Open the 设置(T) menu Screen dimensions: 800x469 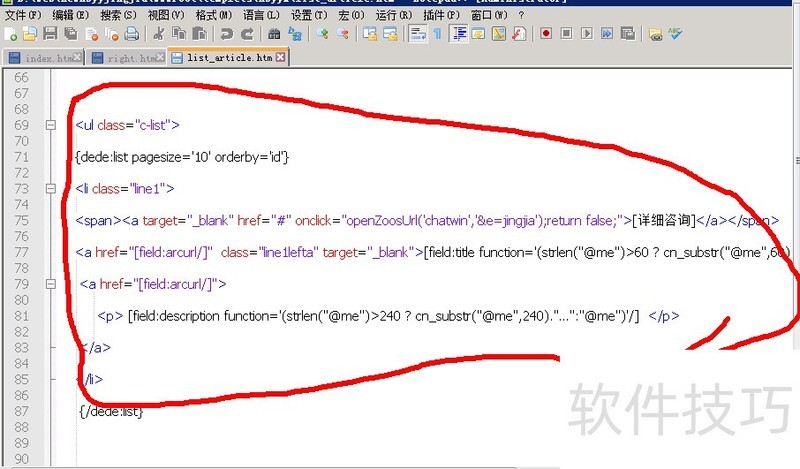309,15
